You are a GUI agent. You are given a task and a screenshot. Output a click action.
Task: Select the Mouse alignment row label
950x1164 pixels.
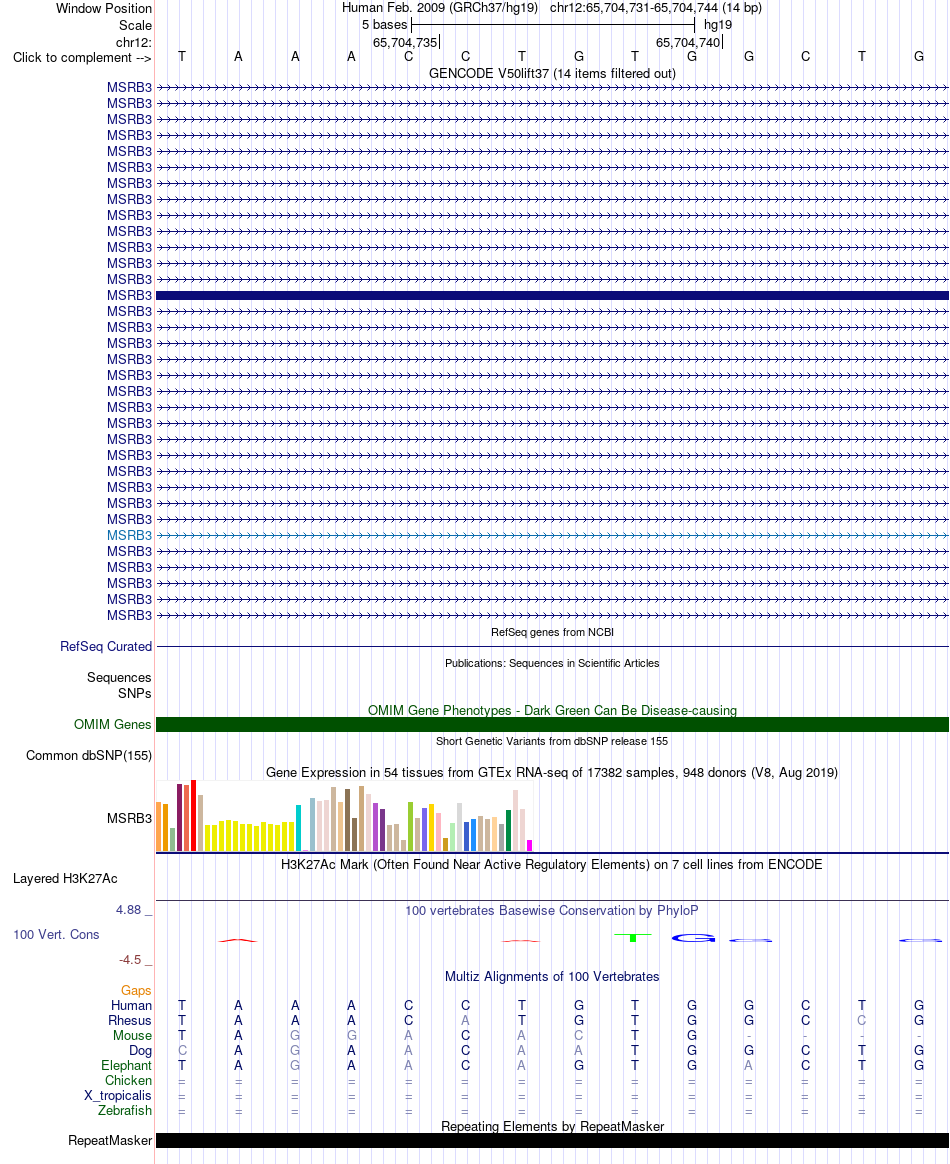click(x=132, y=1036)
